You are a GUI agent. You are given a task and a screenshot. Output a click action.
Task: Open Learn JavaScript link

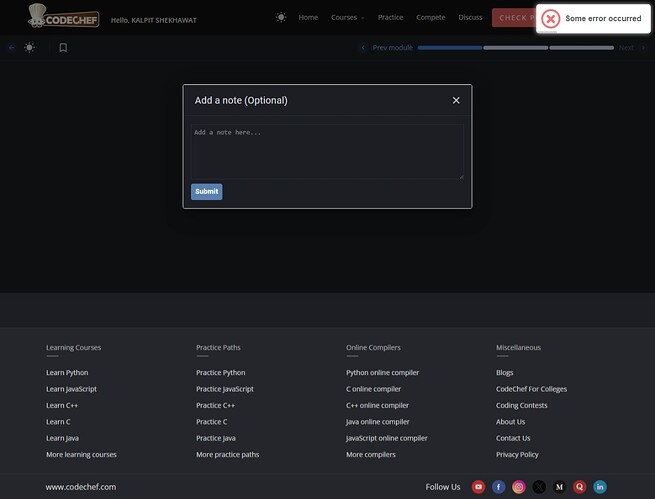[71, 389]
